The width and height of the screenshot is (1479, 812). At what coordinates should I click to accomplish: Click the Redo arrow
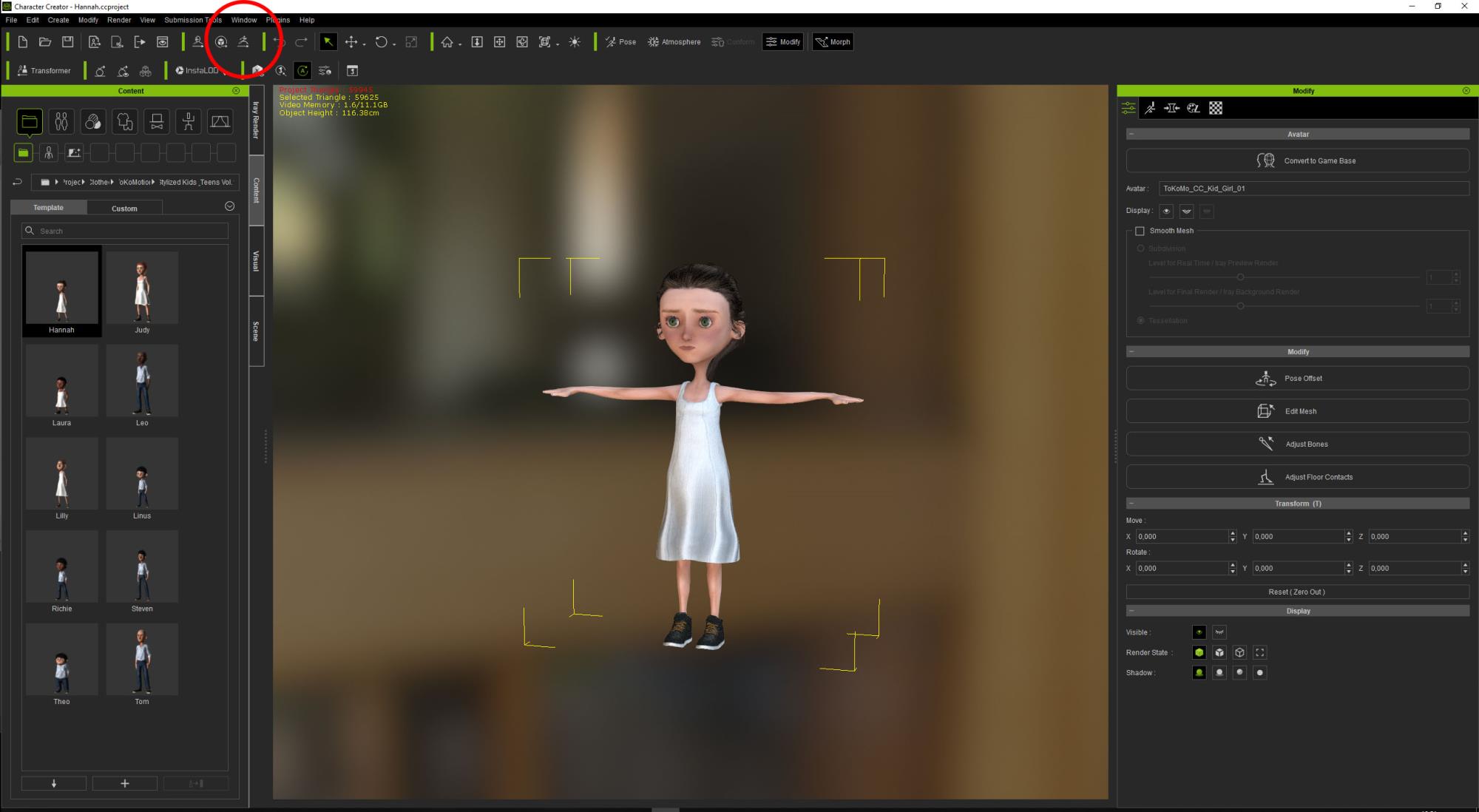tap(301, 42)
